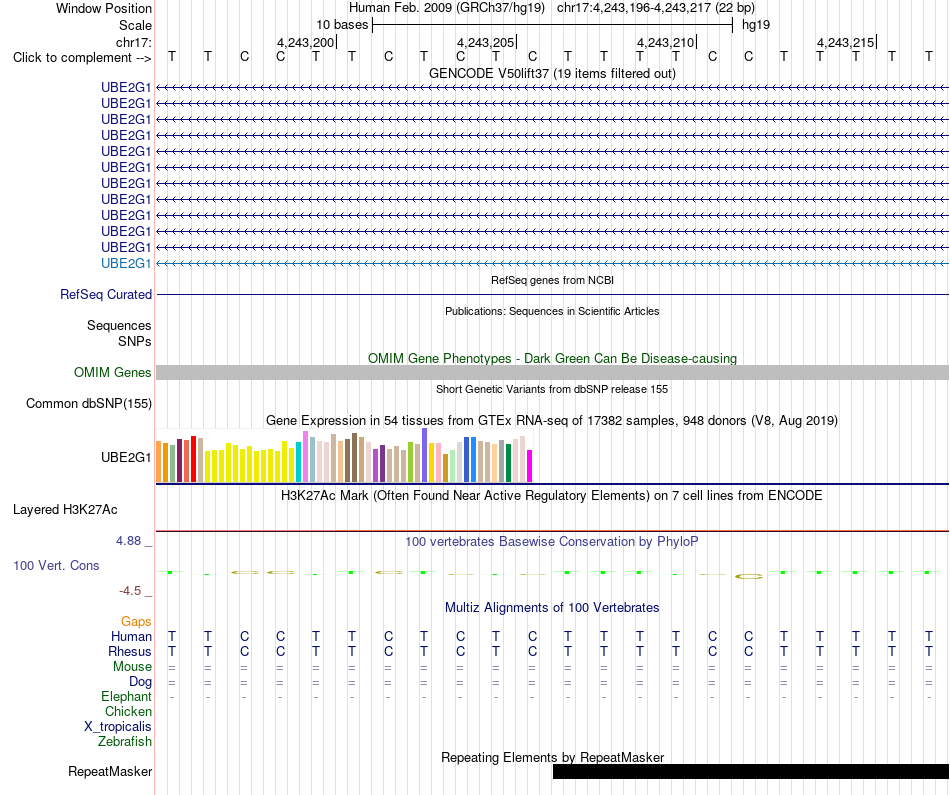Click the dark green bar in the GTEx chart

(x=508, y=463)
